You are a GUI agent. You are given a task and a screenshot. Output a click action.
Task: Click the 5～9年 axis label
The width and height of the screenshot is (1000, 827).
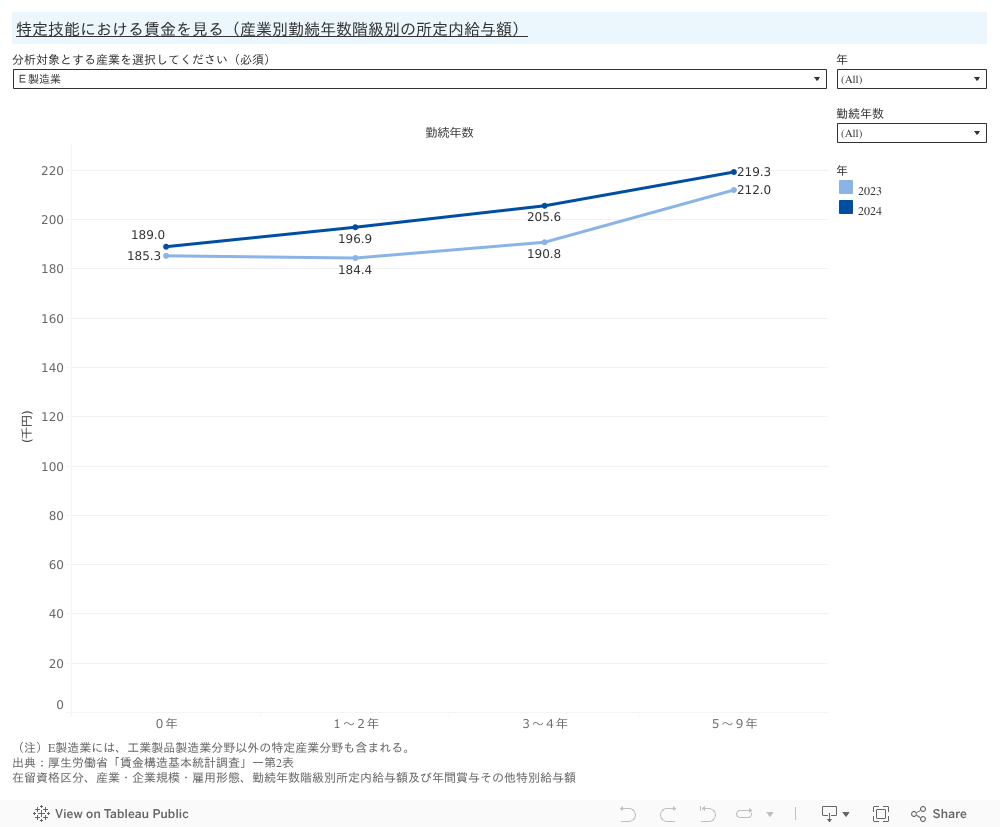pyautogui.click(x=733, y=723)
